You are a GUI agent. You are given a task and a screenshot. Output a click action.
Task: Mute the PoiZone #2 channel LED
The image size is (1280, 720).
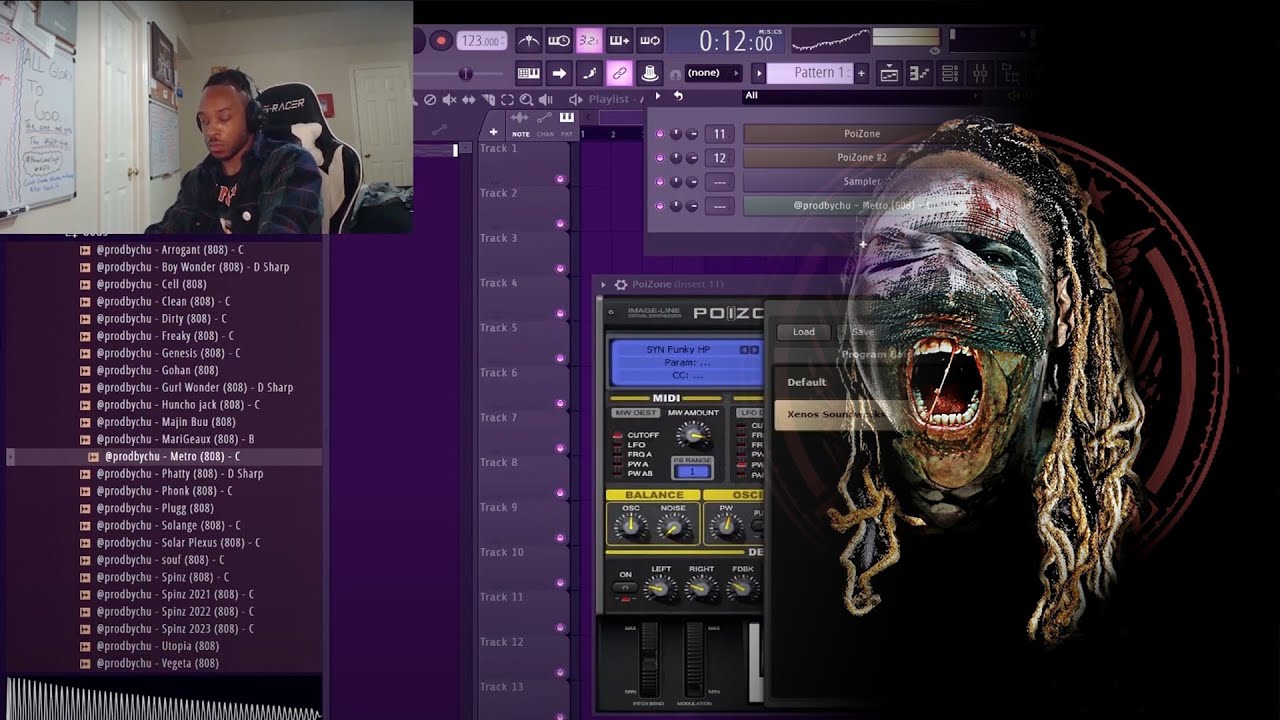point(659,158)
